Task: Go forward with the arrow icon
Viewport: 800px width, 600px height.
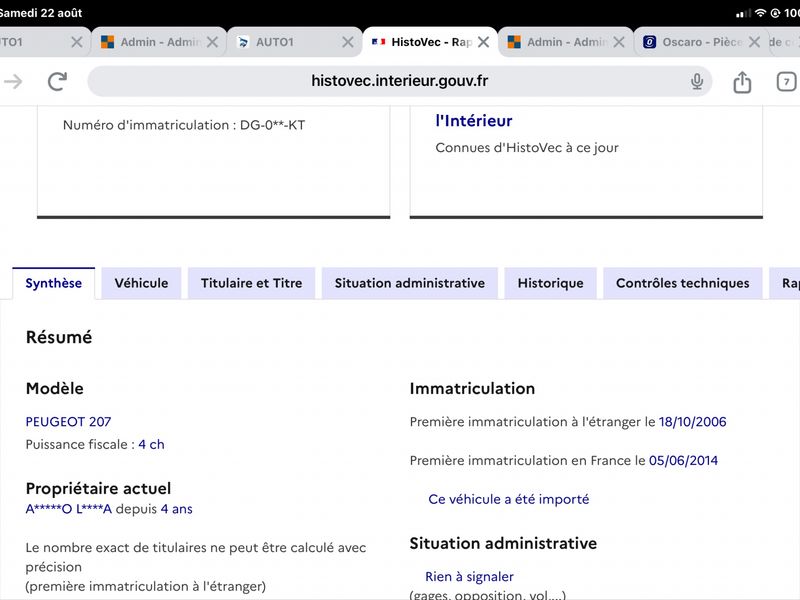Action: (13, 81)
